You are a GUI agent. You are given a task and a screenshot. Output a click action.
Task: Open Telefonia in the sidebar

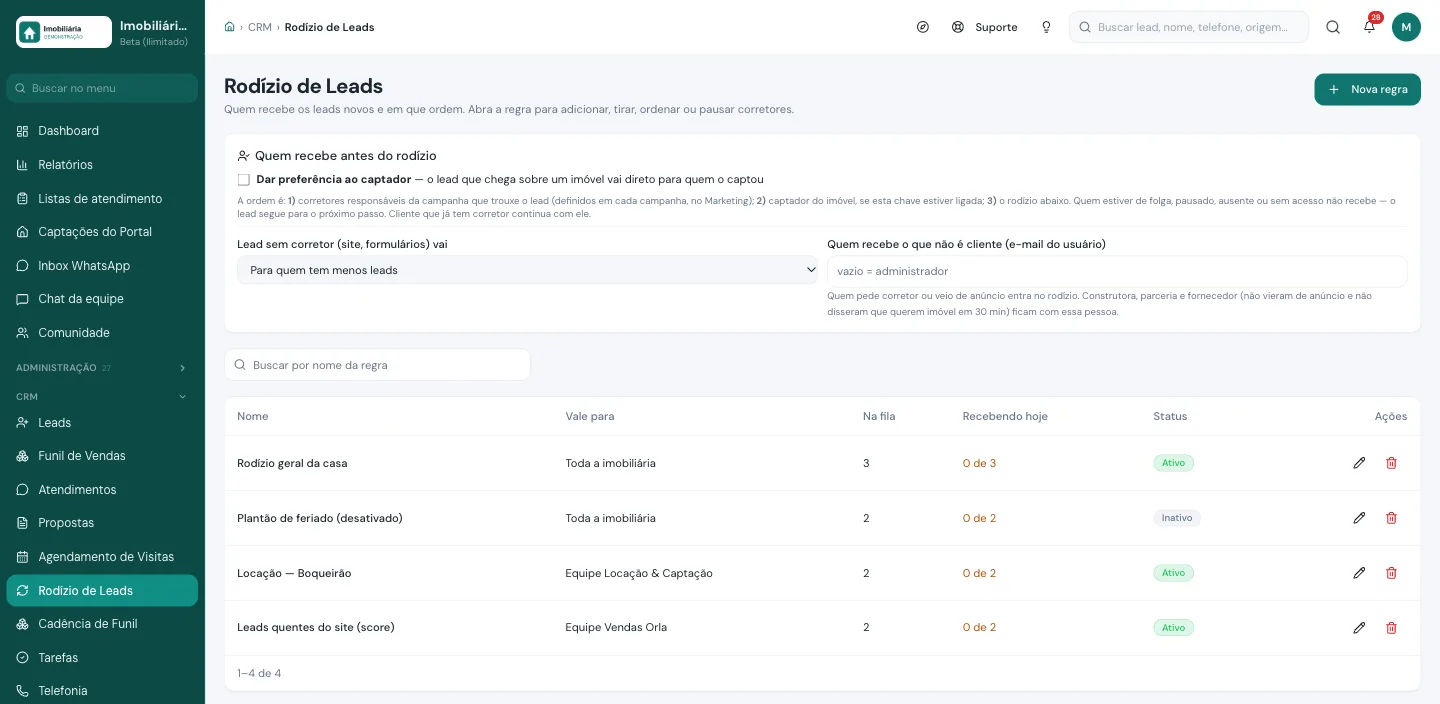[102, 691]
